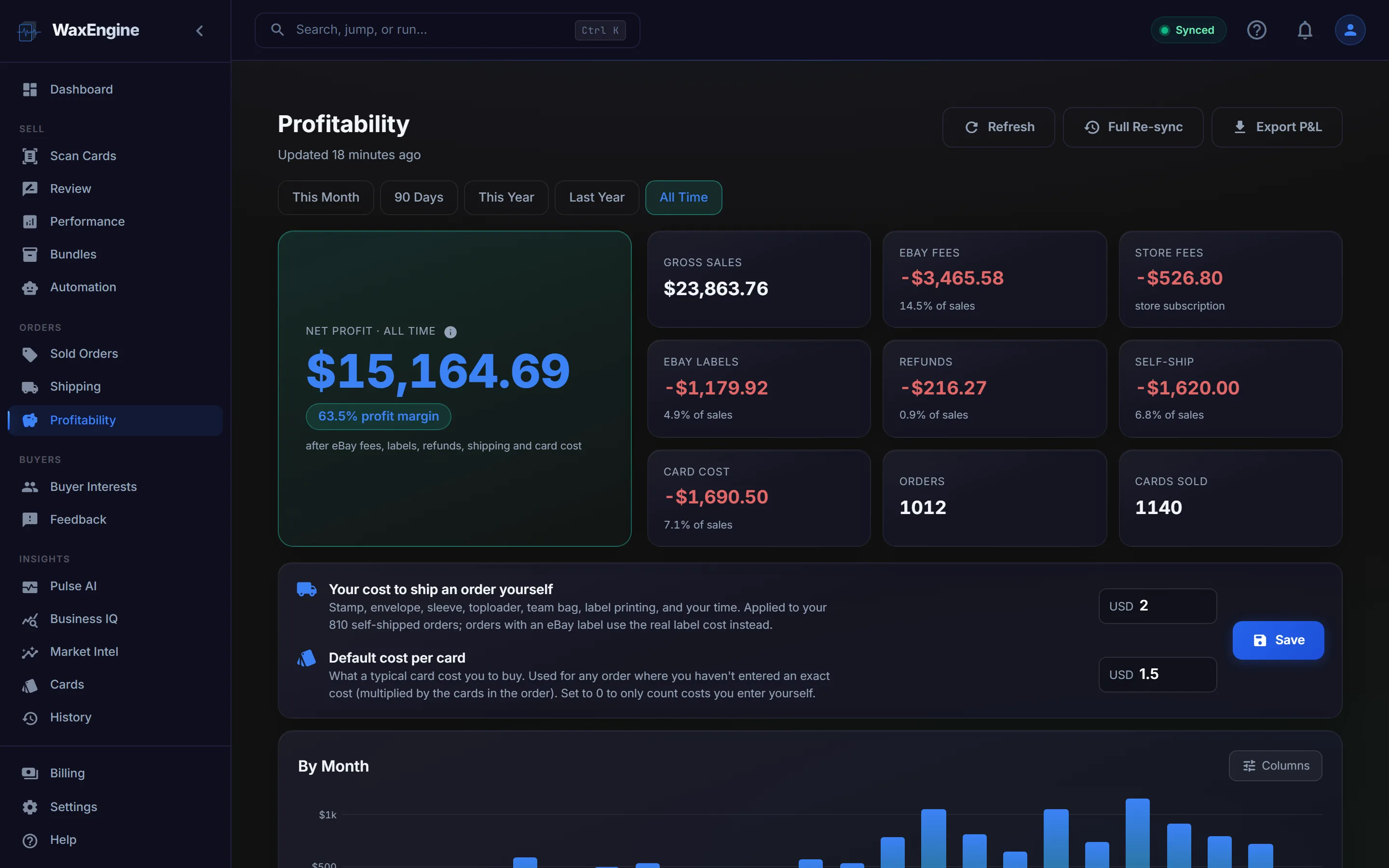The height and width of the screenshot is (868, 1389).
Task: Open the user profile avatar
Action: coord(1350,30)
